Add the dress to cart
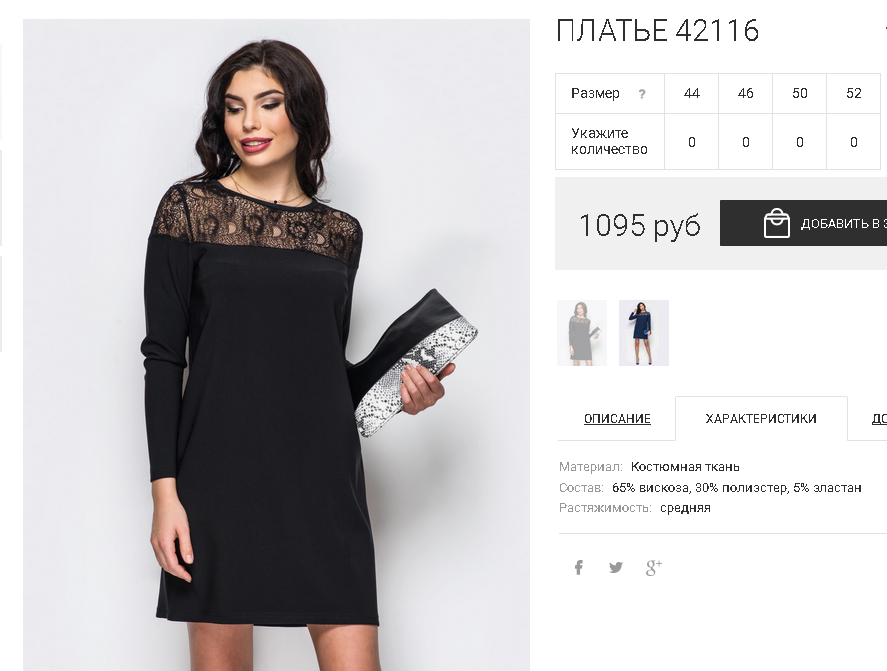Viewport: 887px width, 671px height. point(803,223)
